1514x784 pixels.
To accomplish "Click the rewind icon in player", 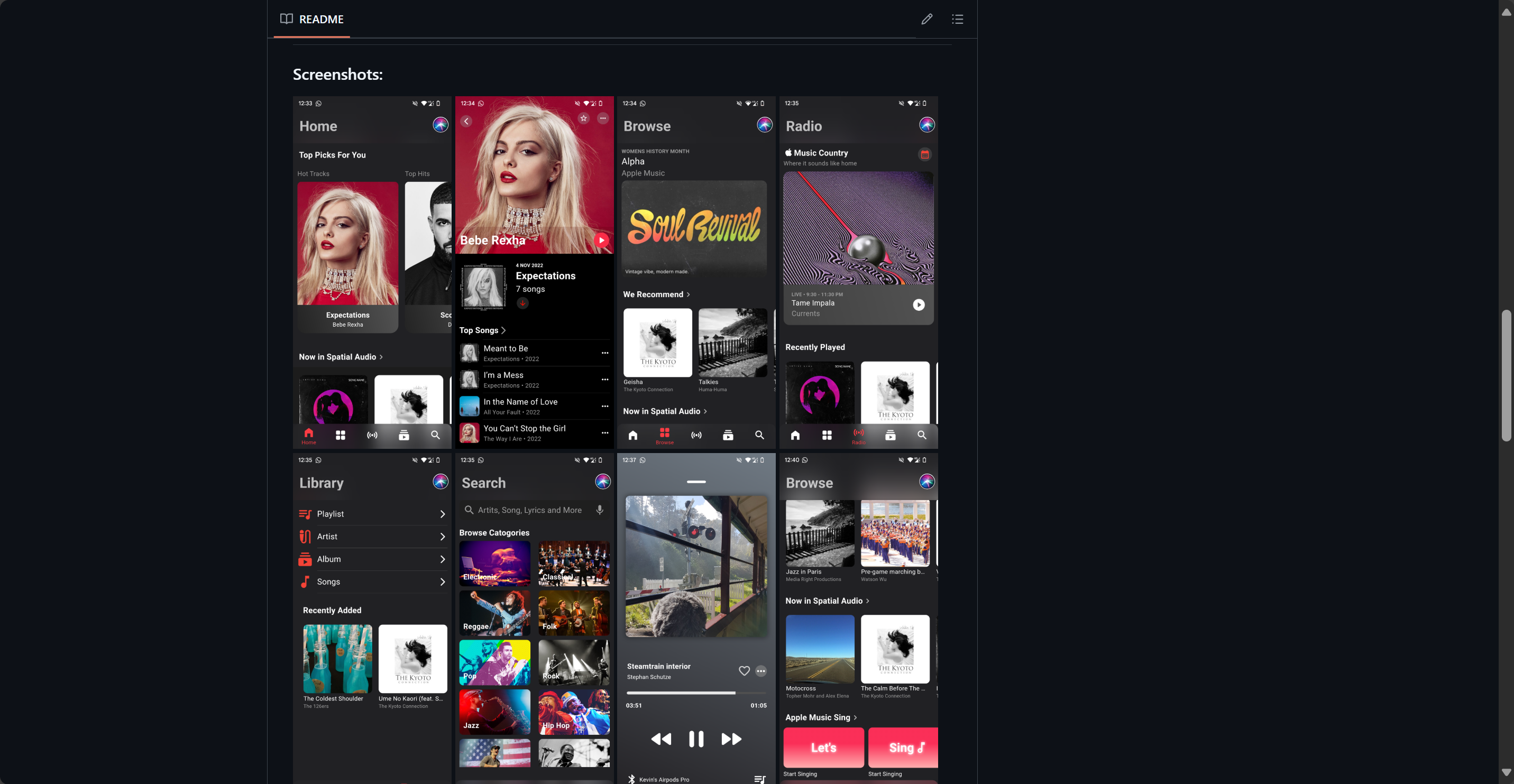I will click(660, 739).
